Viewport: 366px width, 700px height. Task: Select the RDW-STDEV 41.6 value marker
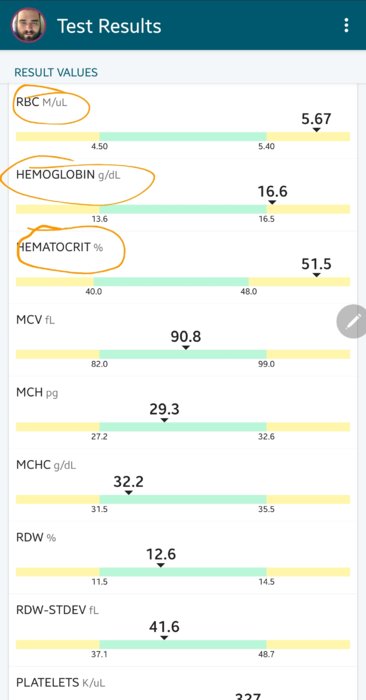click(x=164, y=629)
